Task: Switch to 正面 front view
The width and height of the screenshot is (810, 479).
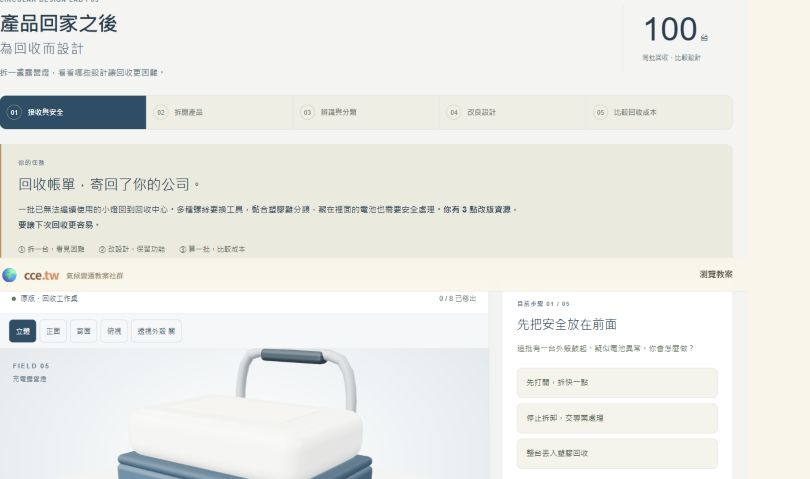Action: click(53, 331)
